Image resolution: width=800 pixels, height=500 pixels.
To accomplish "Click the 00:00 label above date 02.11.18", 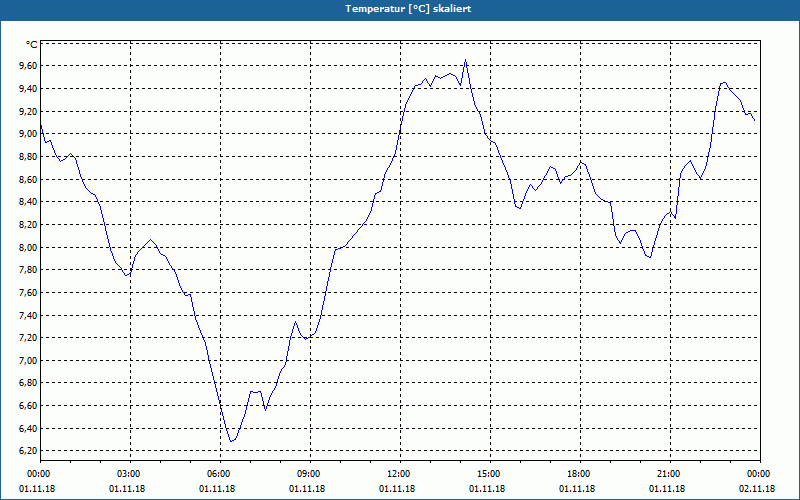I will [760, 474].
